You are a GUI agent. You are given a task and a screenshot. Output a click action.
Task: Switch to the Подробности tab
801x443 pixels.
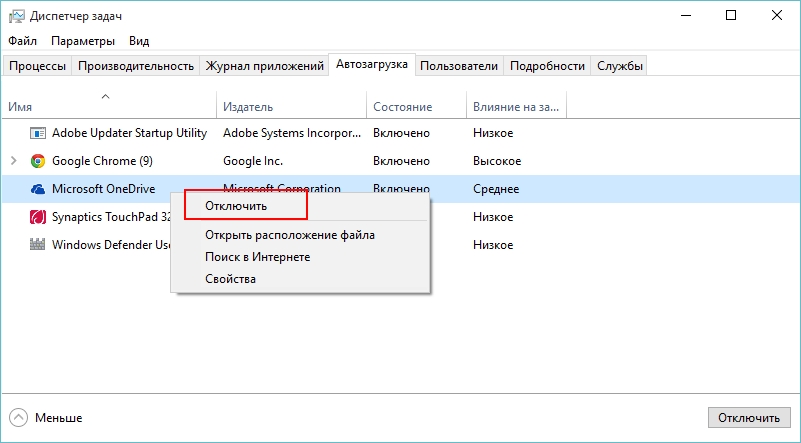tap(547, 66)
